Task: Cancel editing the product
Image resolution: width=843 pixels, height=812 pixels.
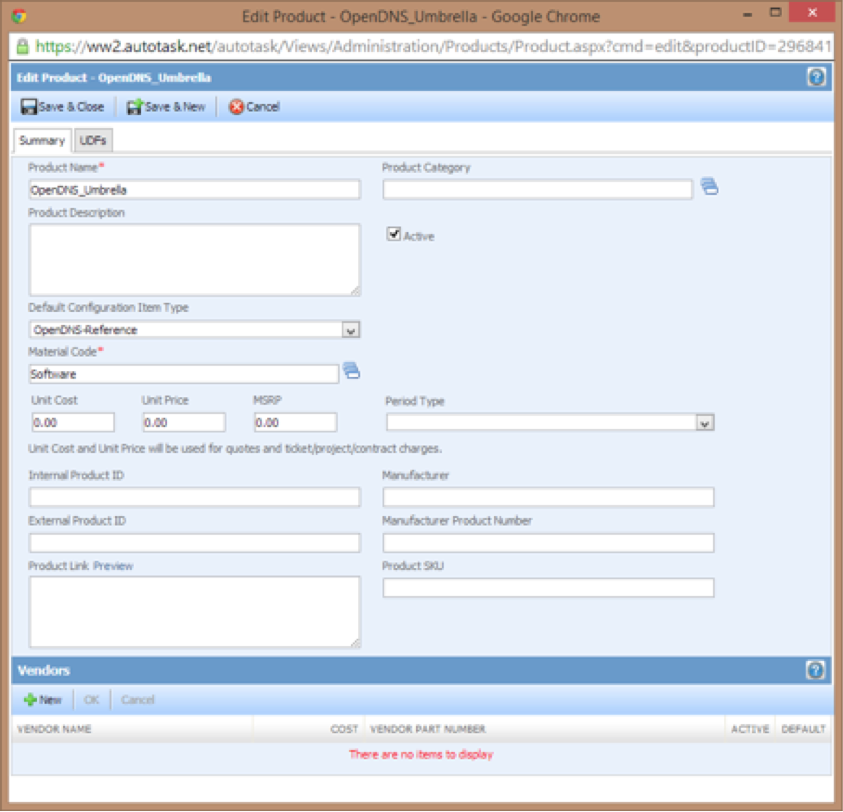Action: [x=254, y=106]
